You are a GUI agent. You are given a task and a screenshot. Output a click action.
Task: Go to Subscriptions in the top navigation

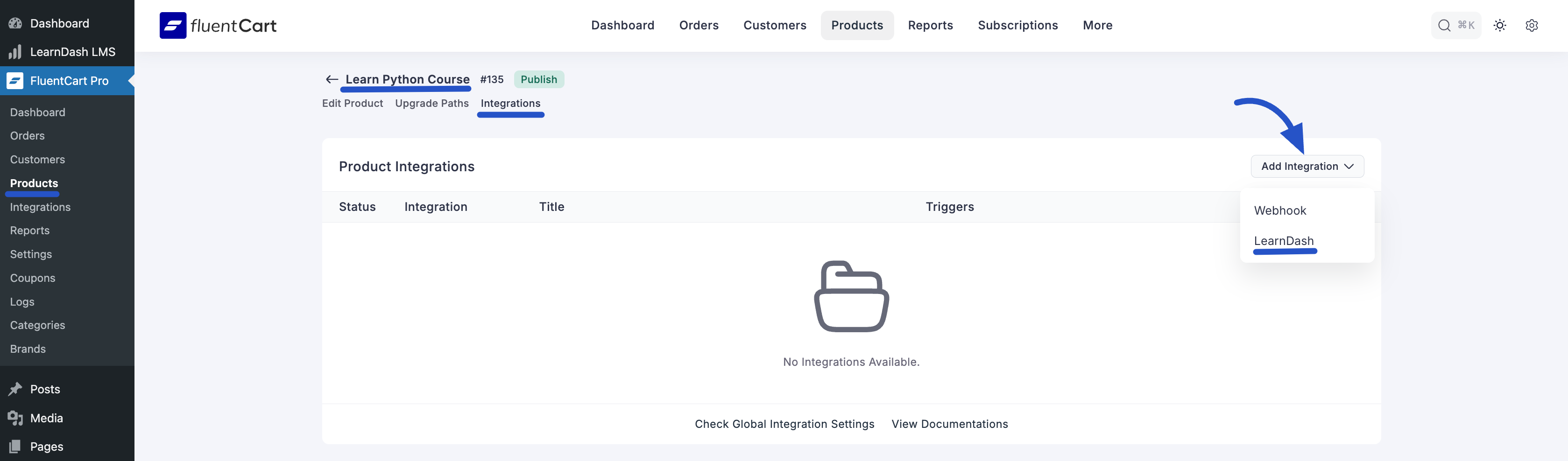point(1017,26)
